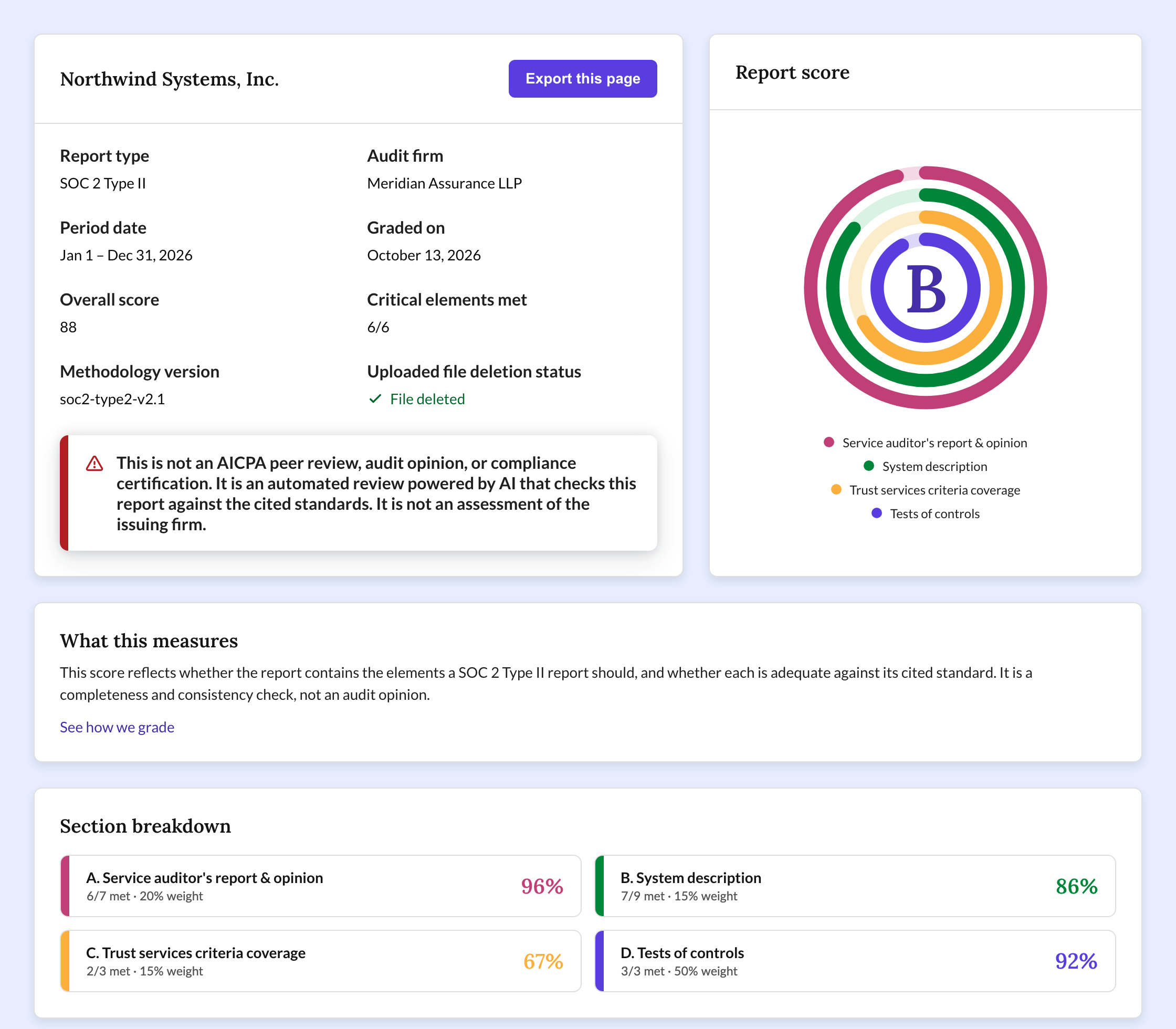Image resolution: width=1176 pixels, height=1029 pixels.
Task: Click the October 13, 2026 graded date
Action: pyautogui.click(x=424, y=255)
